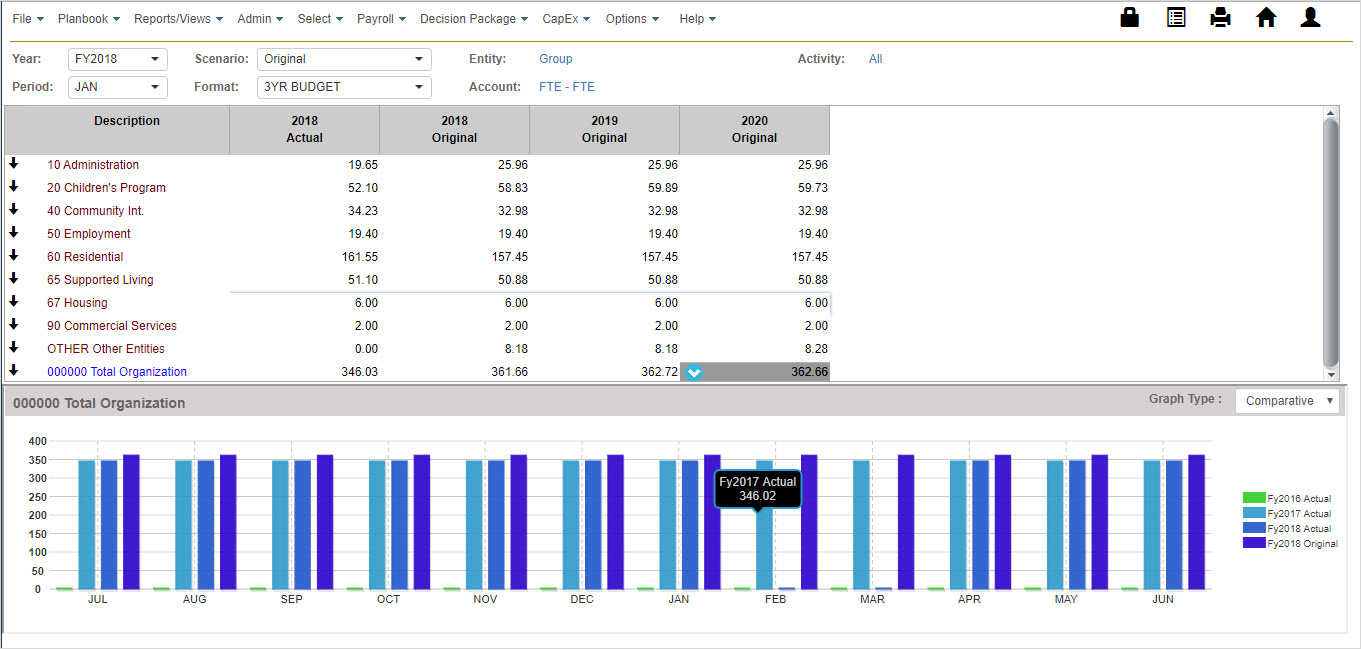Click the lock icon in top toolbar

coord(1130,18)
